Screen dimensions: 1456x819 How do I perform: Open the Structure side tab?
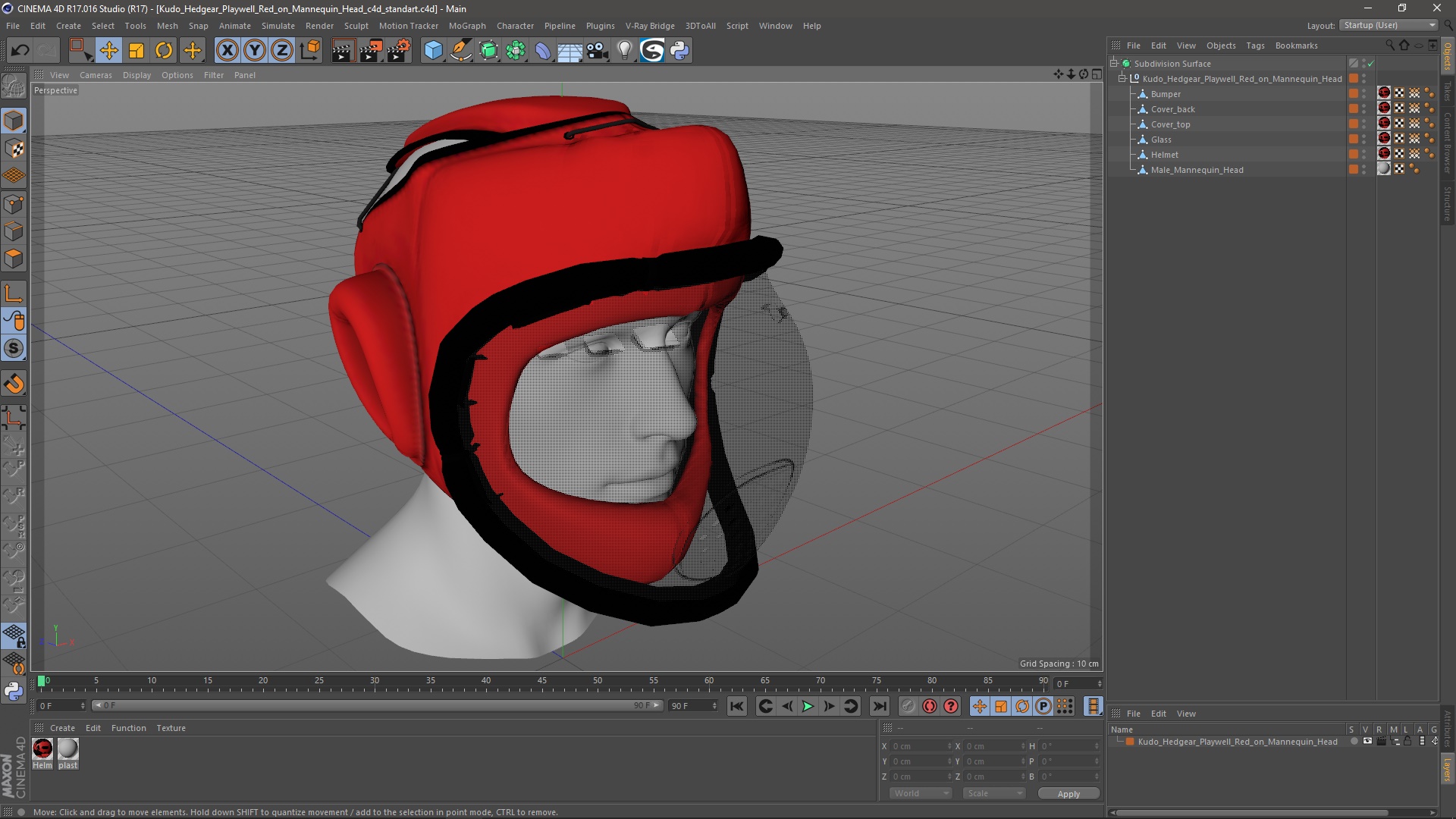point(1447,203)
